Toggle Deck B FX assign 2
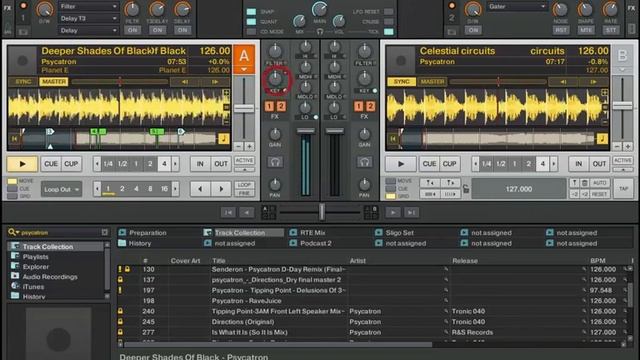The image size is (640, 360). tap(370, 107)
